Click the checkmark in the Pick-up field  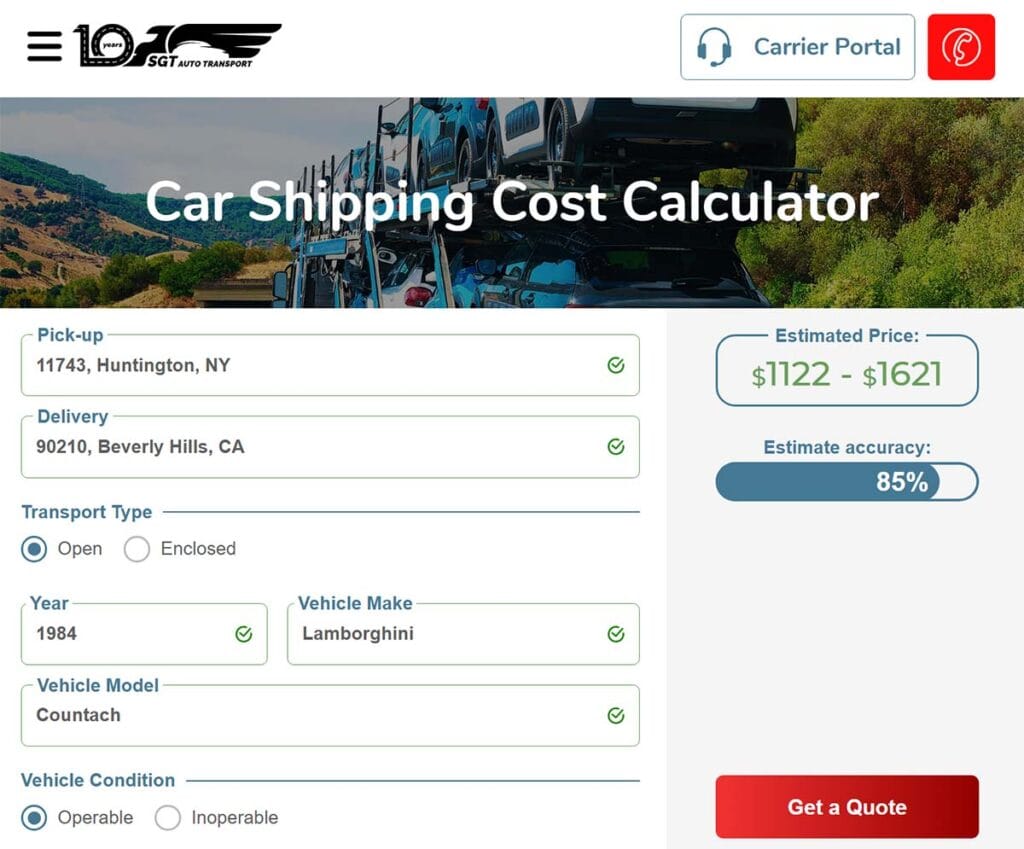coord(617,366)
